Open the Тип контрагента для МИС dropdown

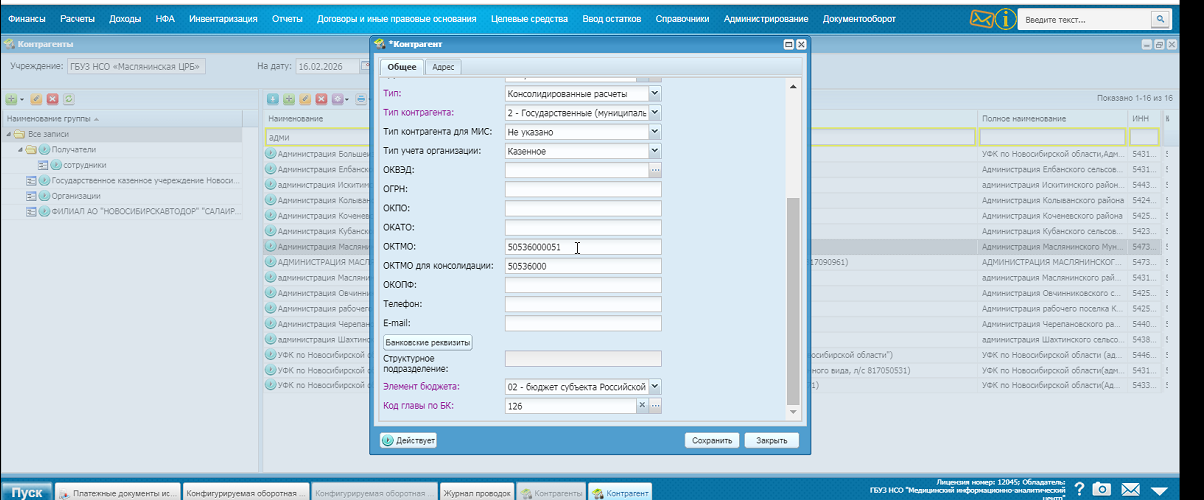click(655, 131)
